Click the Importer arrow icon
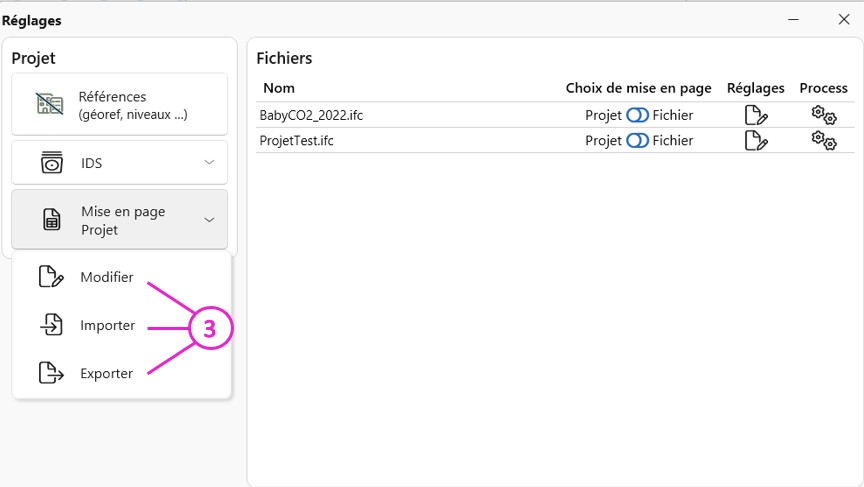864x487 pixels. (x=50, y=325)
